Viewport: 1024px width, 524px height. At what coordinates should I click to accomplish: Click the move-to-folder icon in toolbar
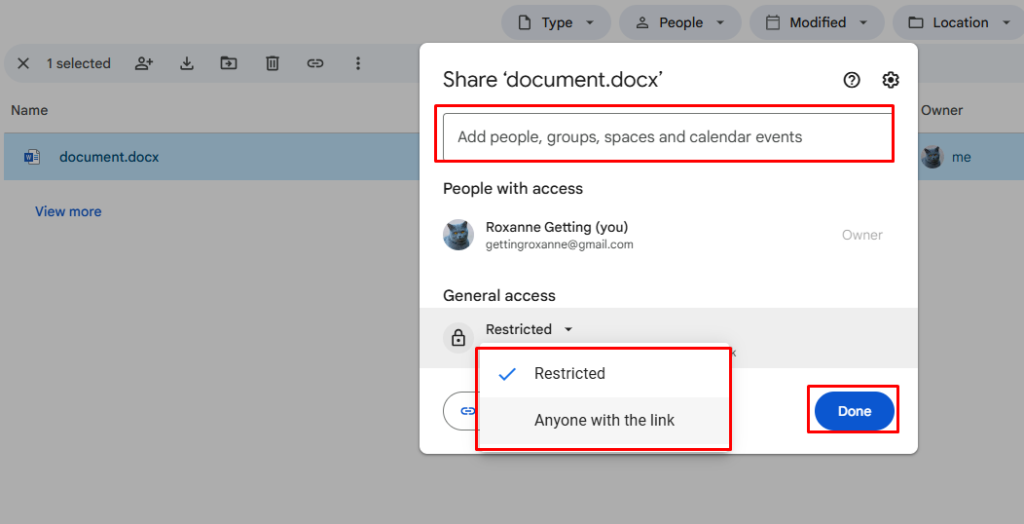(x=229, y=63)
